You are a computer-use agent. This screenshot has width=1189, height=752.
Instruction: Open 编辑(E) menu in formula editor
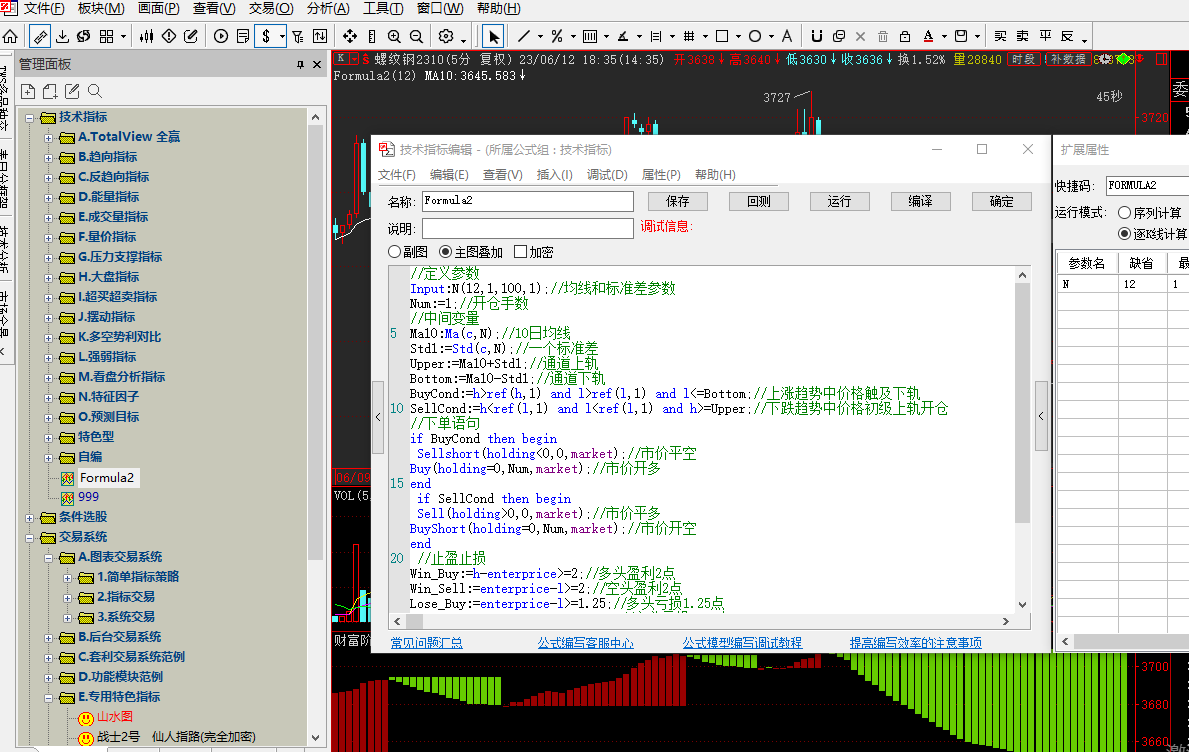click(x=449, y=174)
